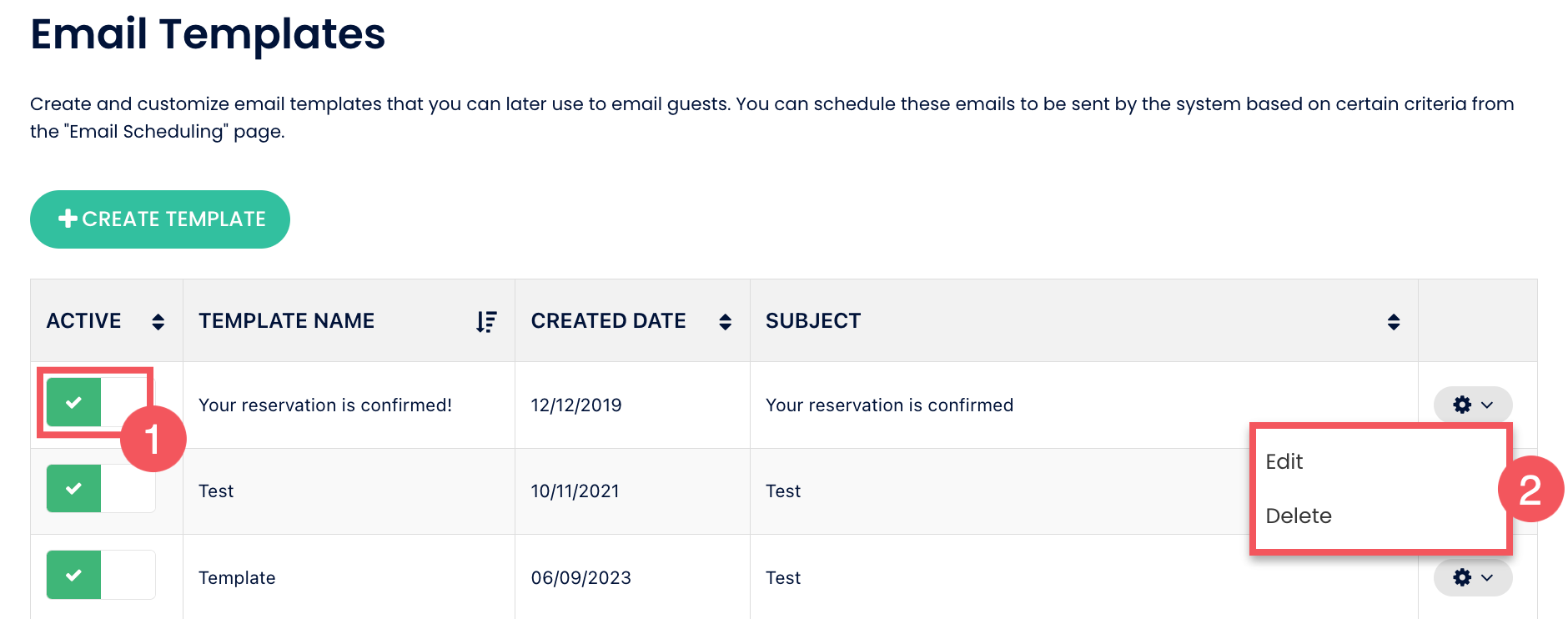The width and height of the screenshot is (1568, 619).
Task: Click the CREATED DATE column header text
Action: click(x=608, y=321)
